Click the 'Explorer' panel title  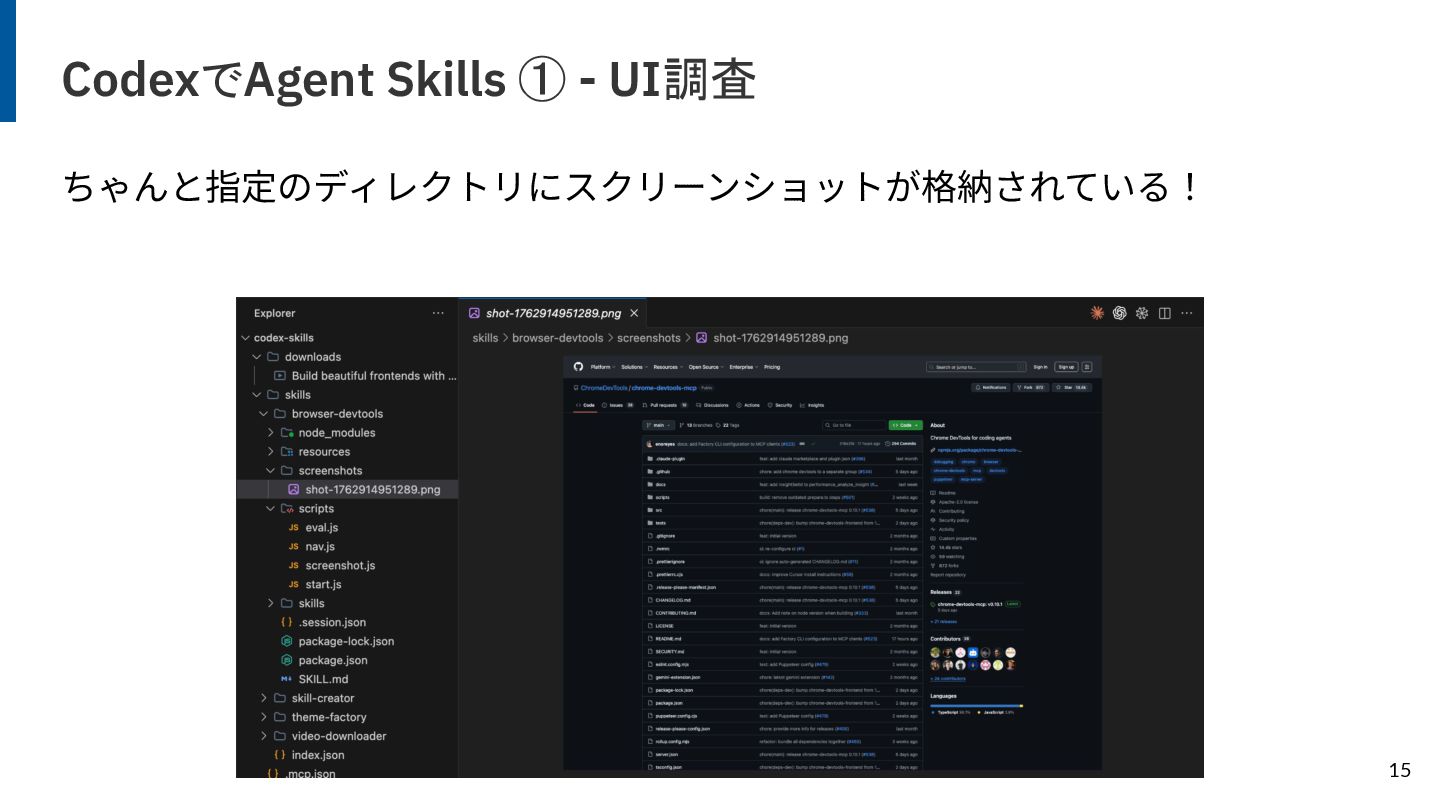pyautogui.click(x=275, y=313)
